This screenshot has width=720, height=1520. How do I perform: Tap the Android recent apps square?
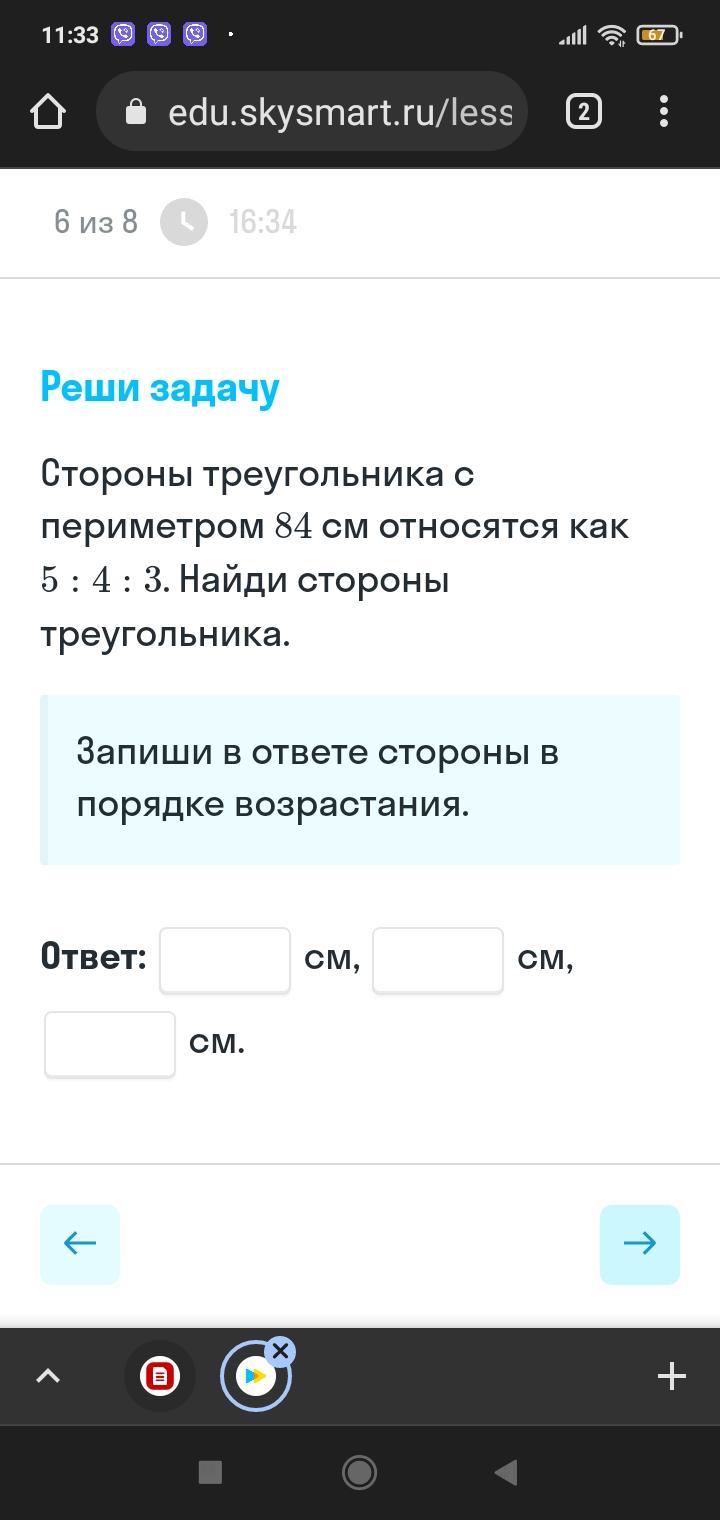click(210, 1472)
